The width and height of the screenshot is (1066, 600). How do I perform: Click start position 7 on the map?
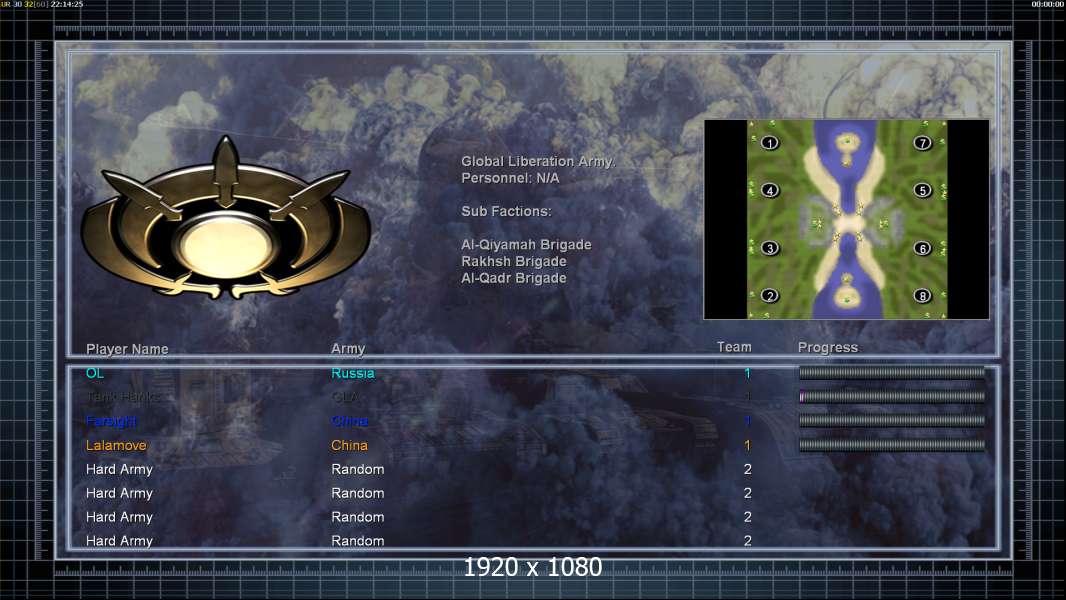click(x=923, y=143)
